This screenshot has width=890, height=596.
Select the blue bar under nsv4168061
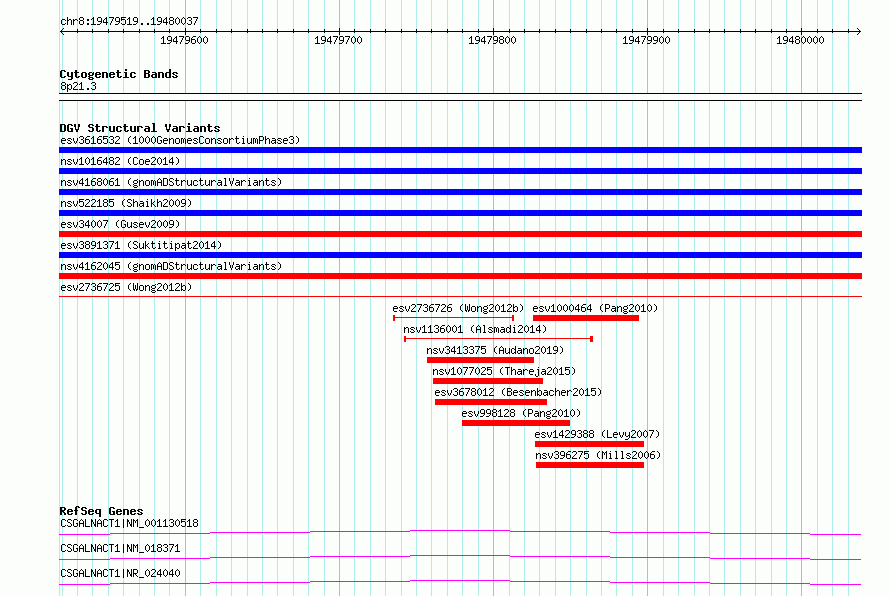tap(460, 192)
